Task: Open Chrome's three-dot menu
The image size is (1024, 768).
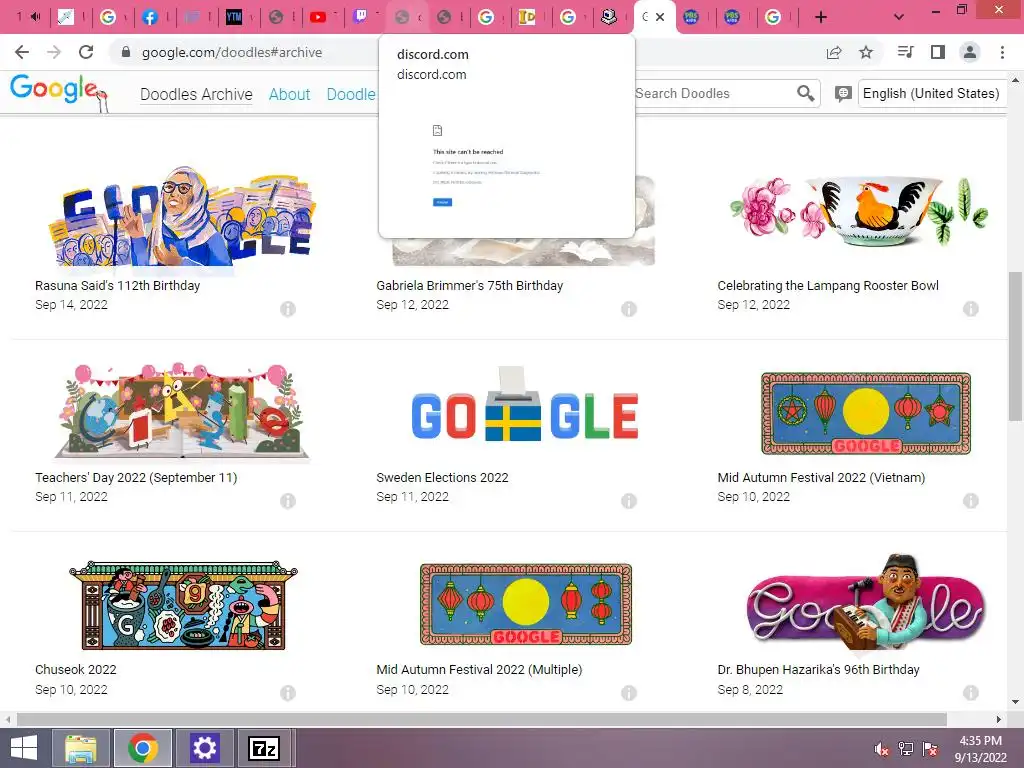Action: 1002,52
